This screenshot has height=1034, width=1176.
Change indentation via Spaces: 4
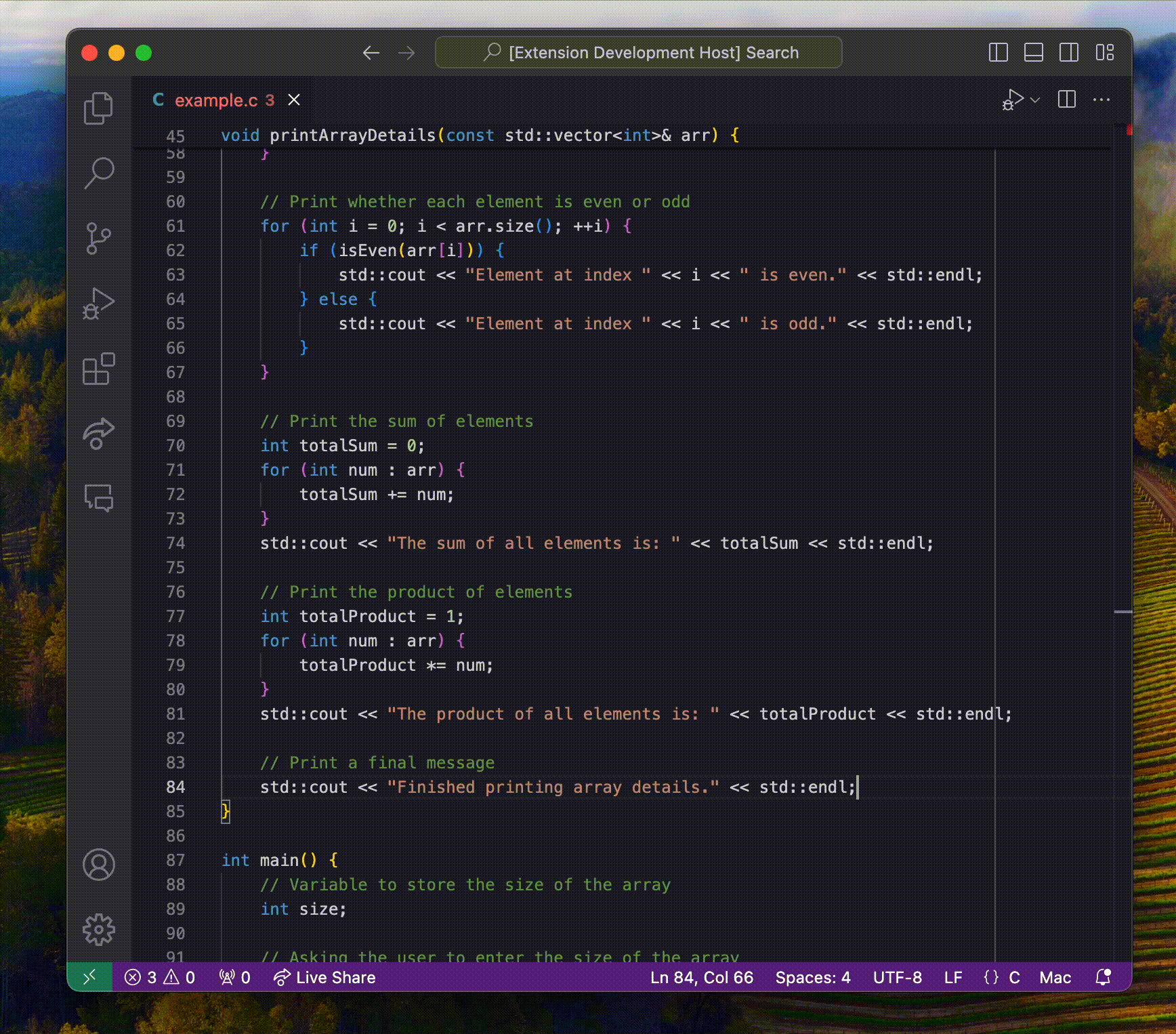pos(813,977)
